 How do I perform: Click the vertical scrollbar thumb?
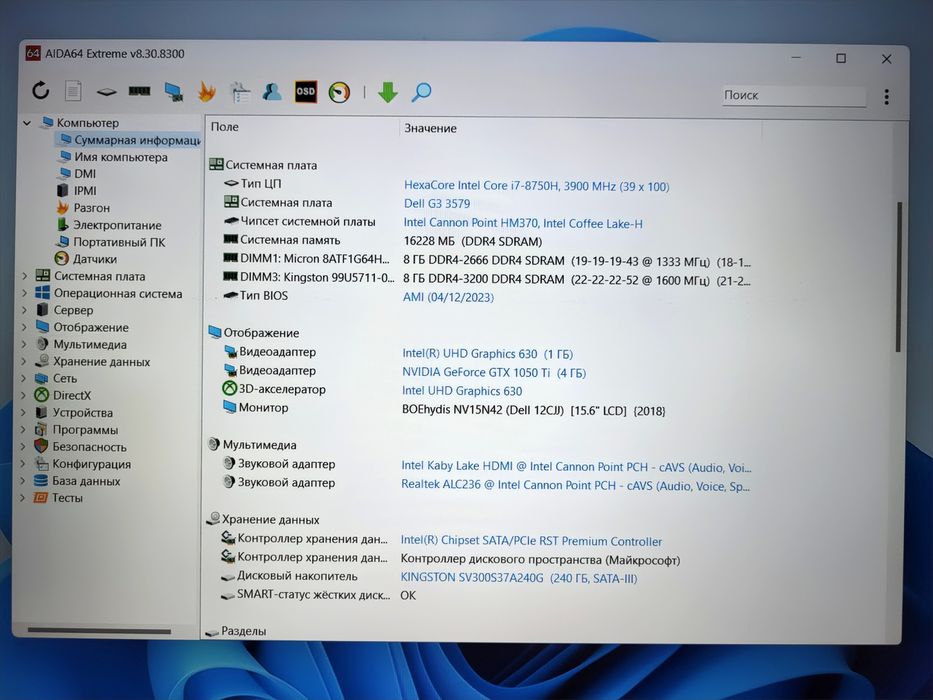point(899,277)
